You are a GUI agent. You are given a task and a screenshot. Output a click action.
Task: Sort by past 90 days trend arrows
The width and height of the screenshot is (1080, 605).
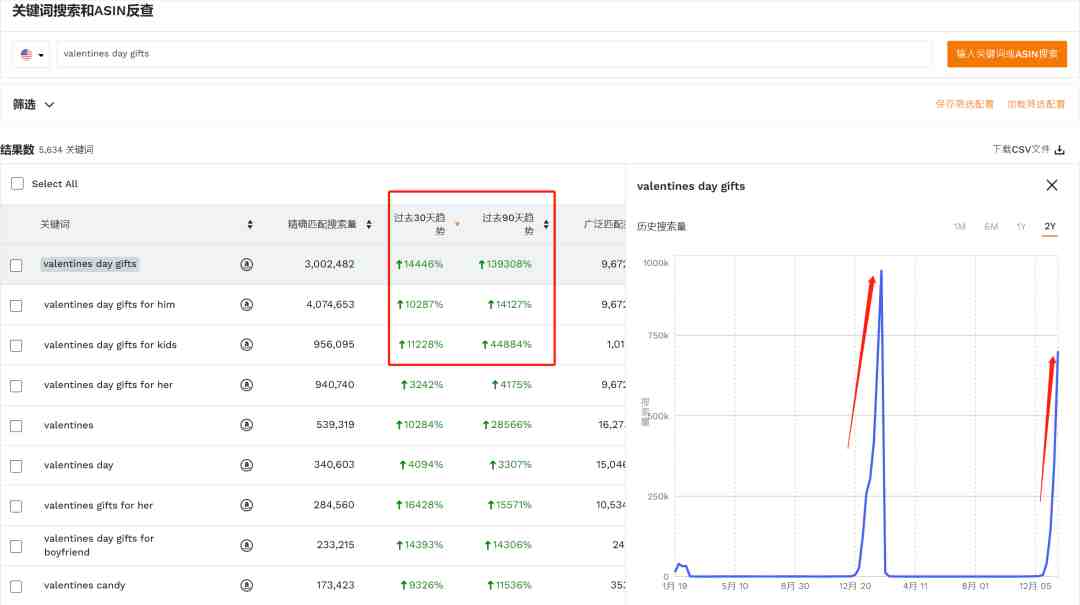[x=546, y=224]
